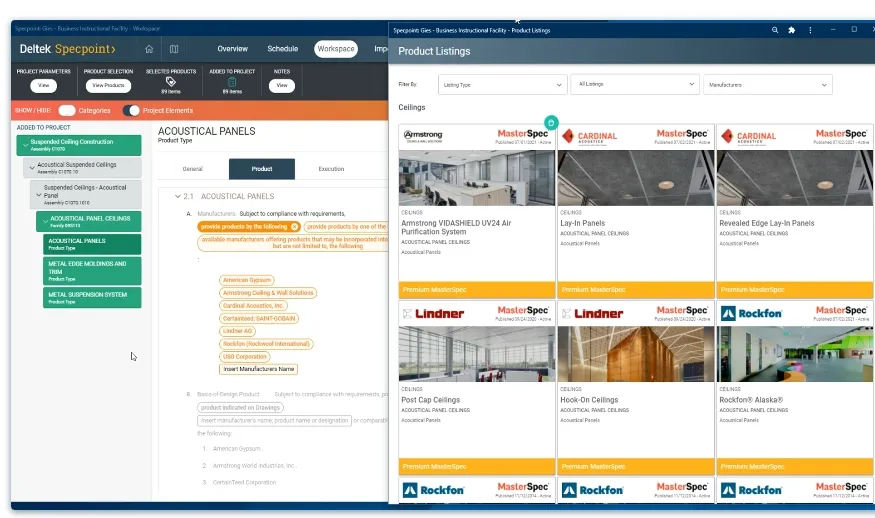Select American Gypsum manufacturer chip

coord(247,280)
